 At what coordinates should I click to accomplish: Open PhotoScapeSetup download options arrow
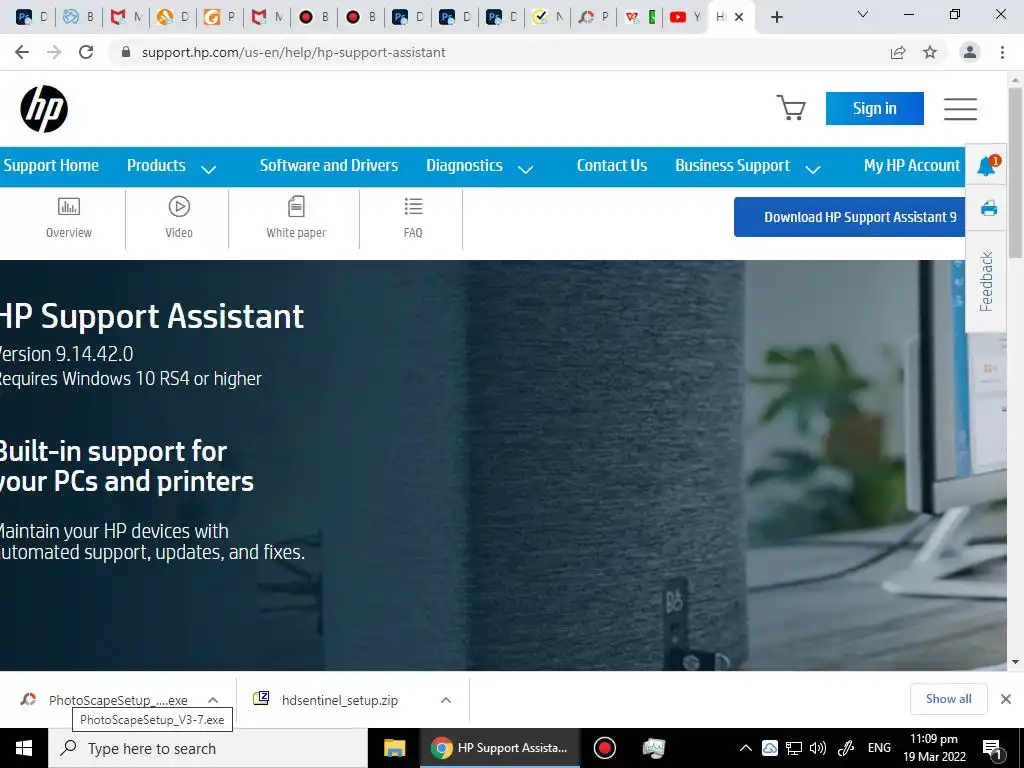tap(213, 699)
